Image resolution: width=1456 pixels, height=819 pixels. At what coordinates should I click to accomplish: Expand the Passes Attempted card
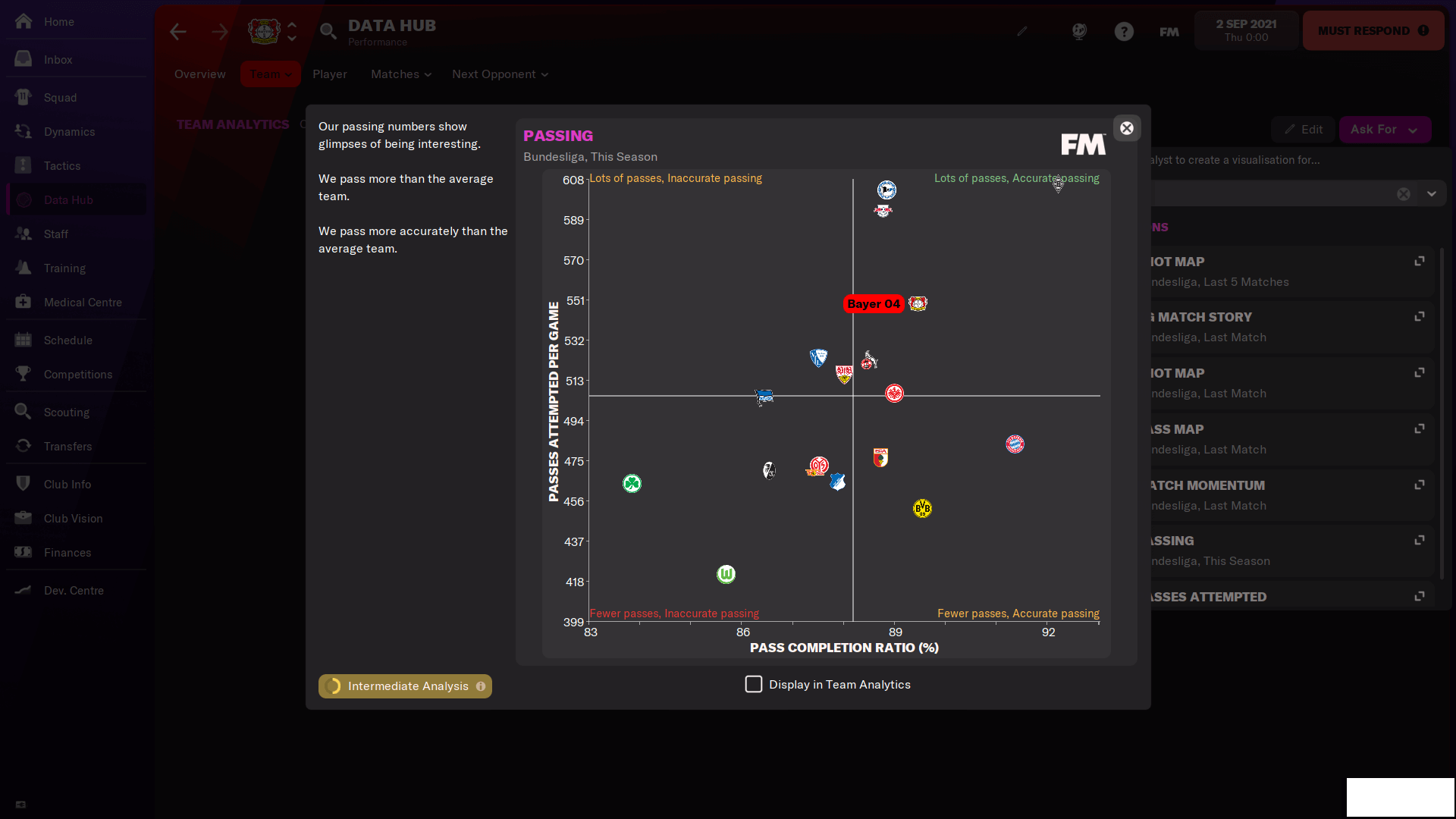1420,597
